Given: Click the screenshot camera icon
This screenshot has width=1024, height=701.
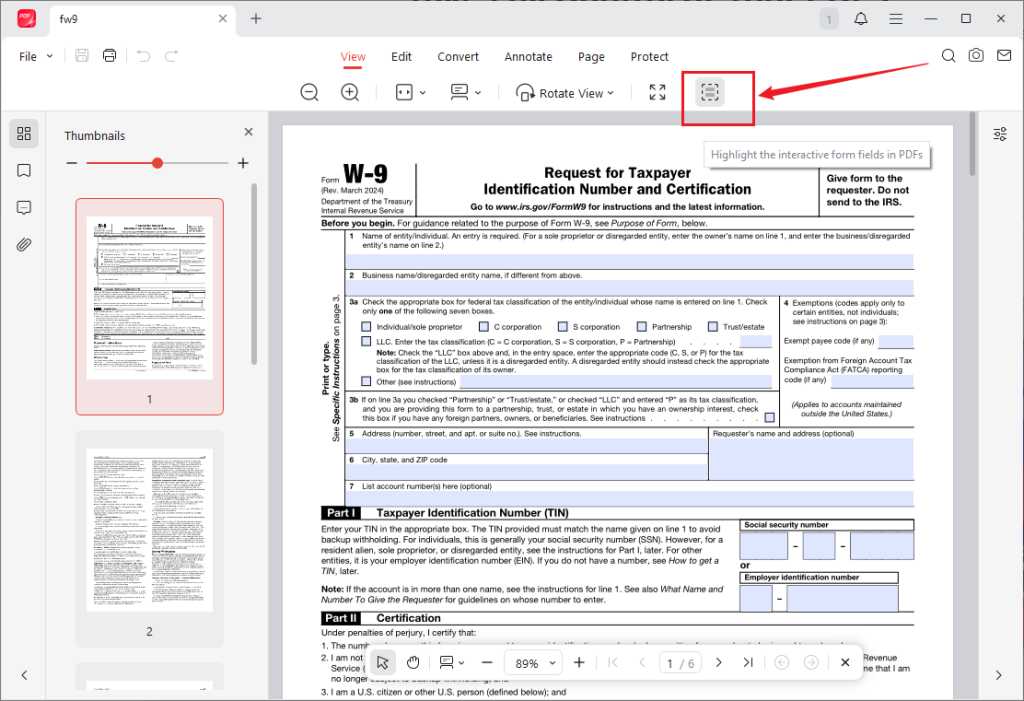Looking at the screenshot, I should tap(976, 56).
